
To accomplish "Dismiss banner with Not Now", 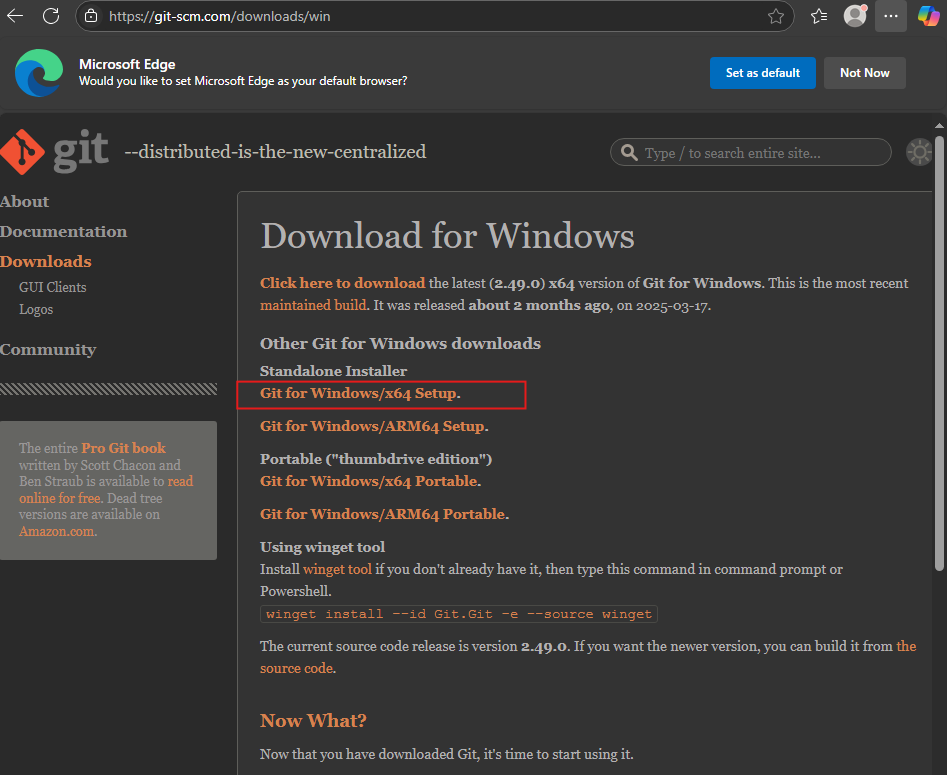I will point(864,73).
